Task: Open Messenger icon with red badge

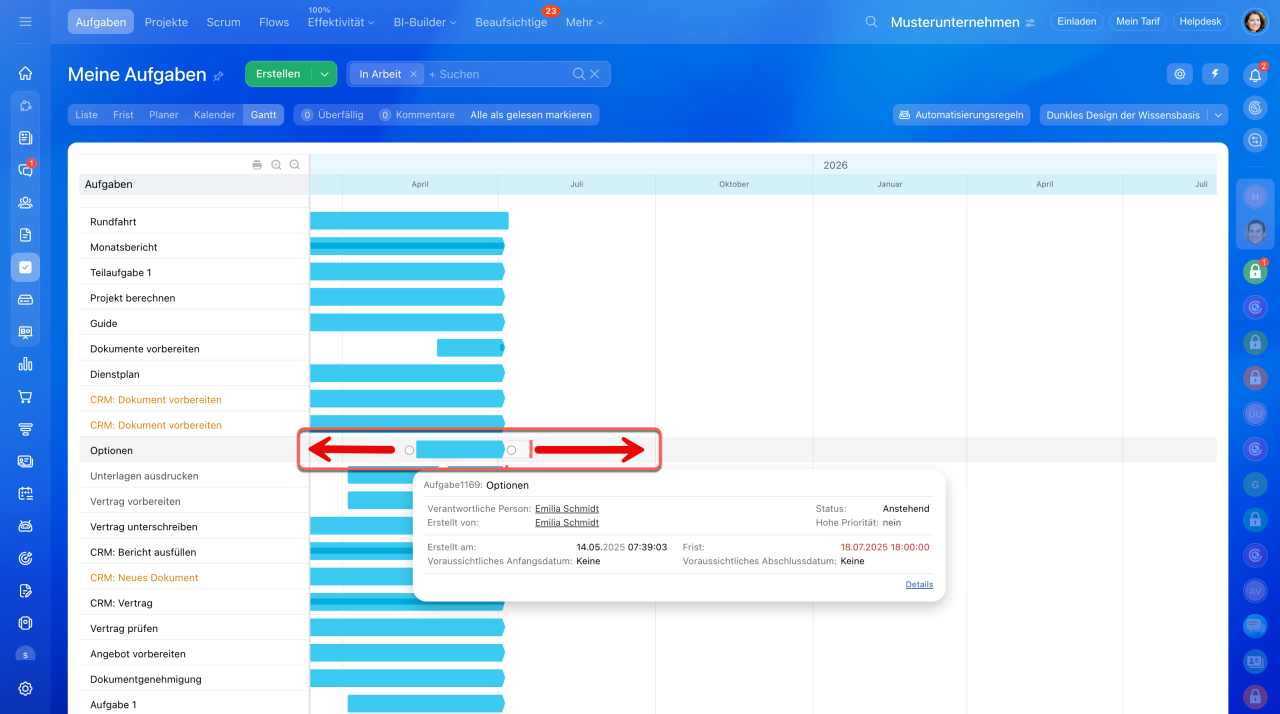Action: pyautogui.click(x=25, y=169)
